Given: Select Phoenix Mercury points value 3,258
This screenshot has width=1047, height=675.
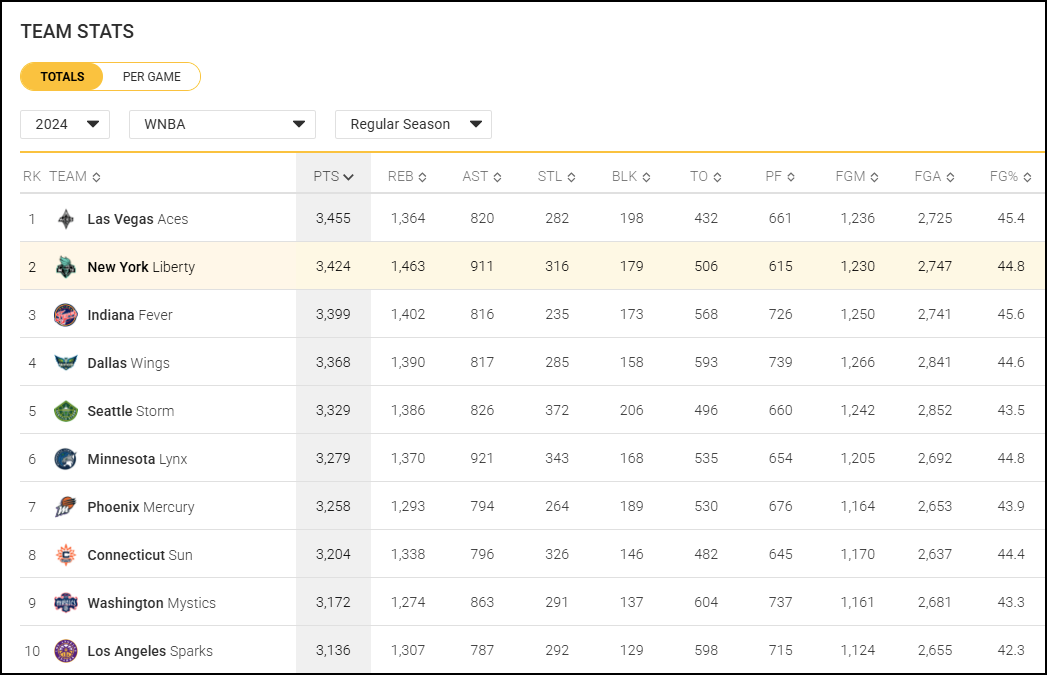Looking at the screenshot, I should (x=333, y=506).
